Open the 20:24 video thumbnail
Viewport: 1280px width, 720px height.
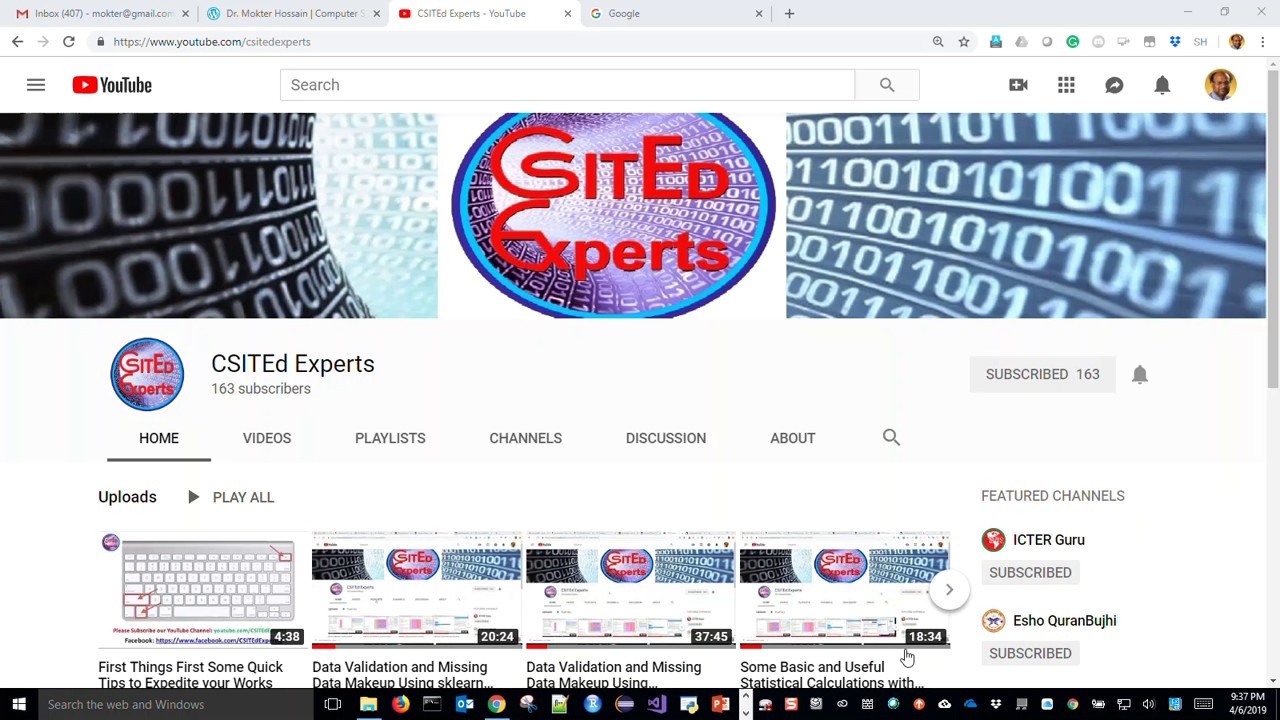click(416, 590)
